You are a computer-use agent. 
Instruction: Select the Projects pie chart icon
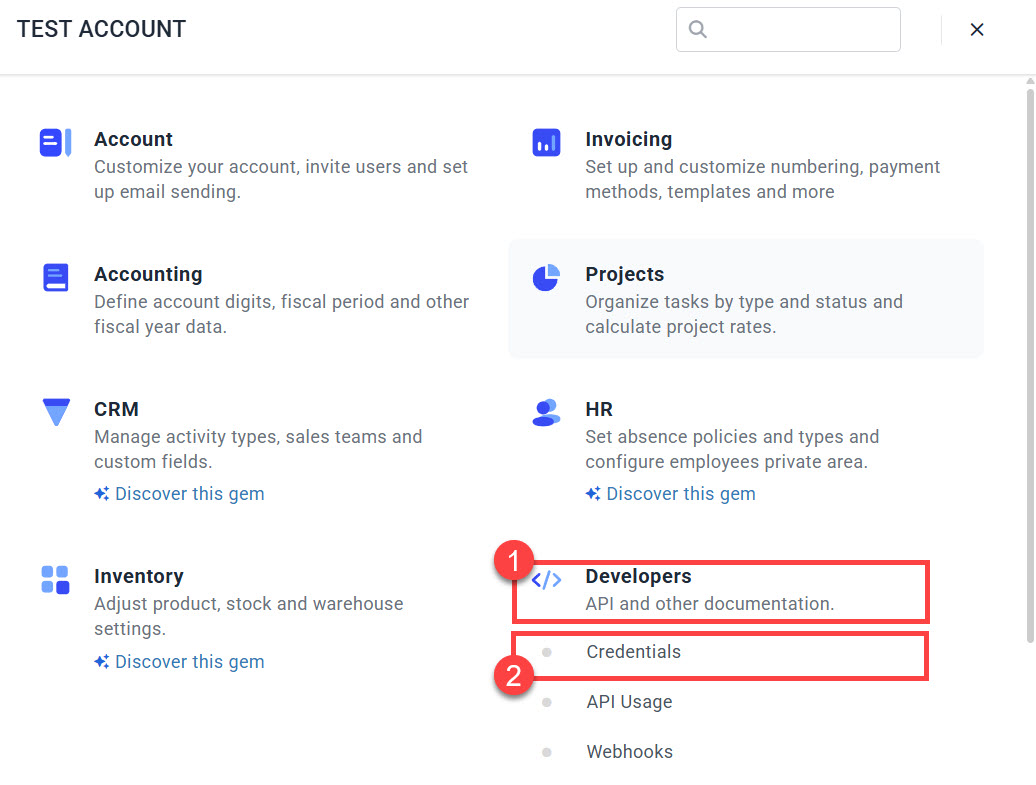(x=546, y=278)
